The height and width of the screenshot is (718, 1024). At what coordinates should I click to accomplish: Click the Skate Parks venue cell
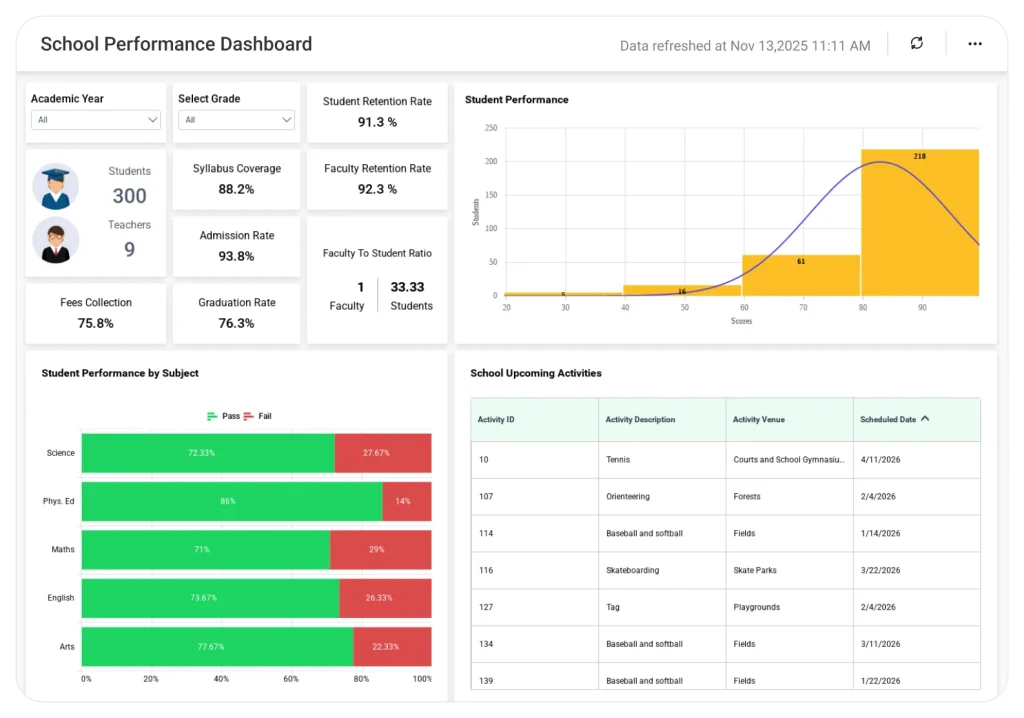tap(789, 570)
